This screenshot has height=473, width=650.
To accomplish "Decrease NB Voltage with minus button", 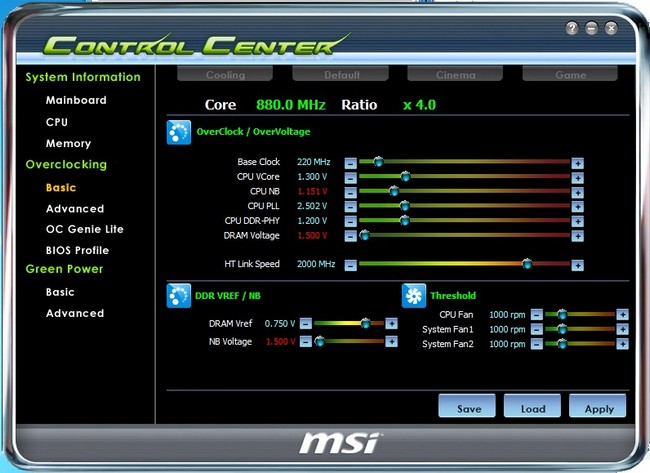I will 306,341.
